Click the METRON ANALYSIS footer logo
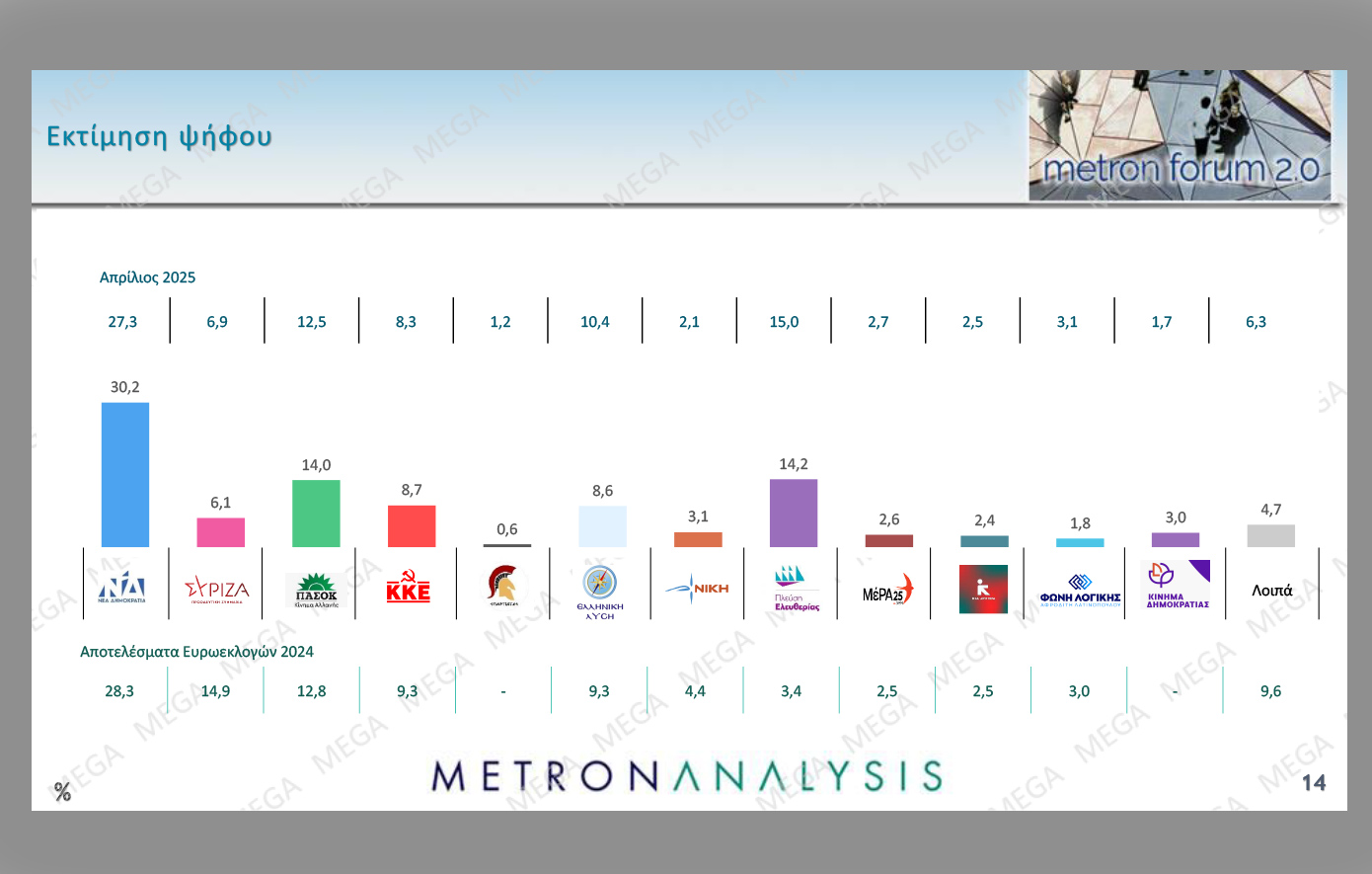Image resolution: width=1372 pixels, height=874 pixels. pos(687,776)
